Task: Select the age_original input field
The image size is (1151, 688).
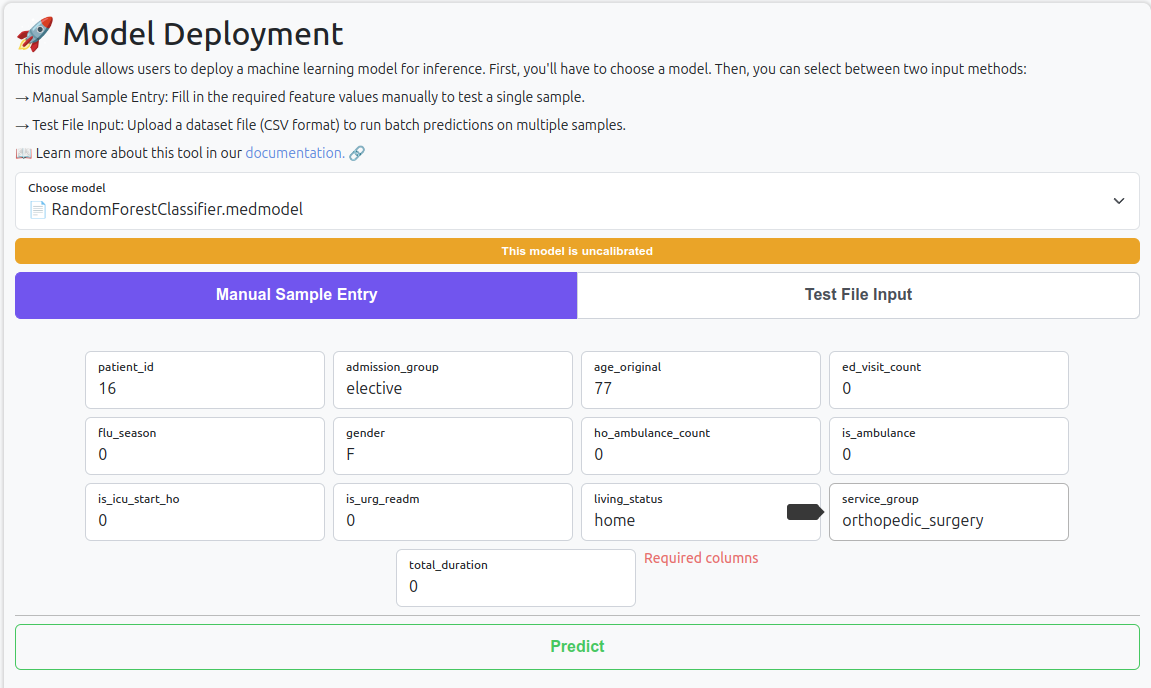Action: tap(700, 388)
